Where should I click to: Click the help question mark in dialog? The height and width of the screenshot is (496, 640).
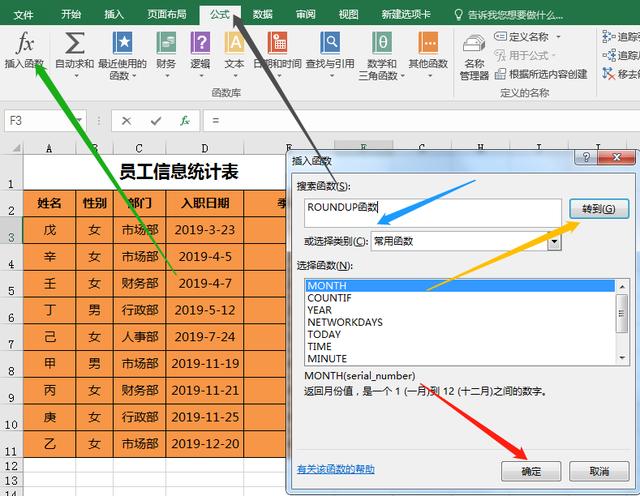click(586, 157)
